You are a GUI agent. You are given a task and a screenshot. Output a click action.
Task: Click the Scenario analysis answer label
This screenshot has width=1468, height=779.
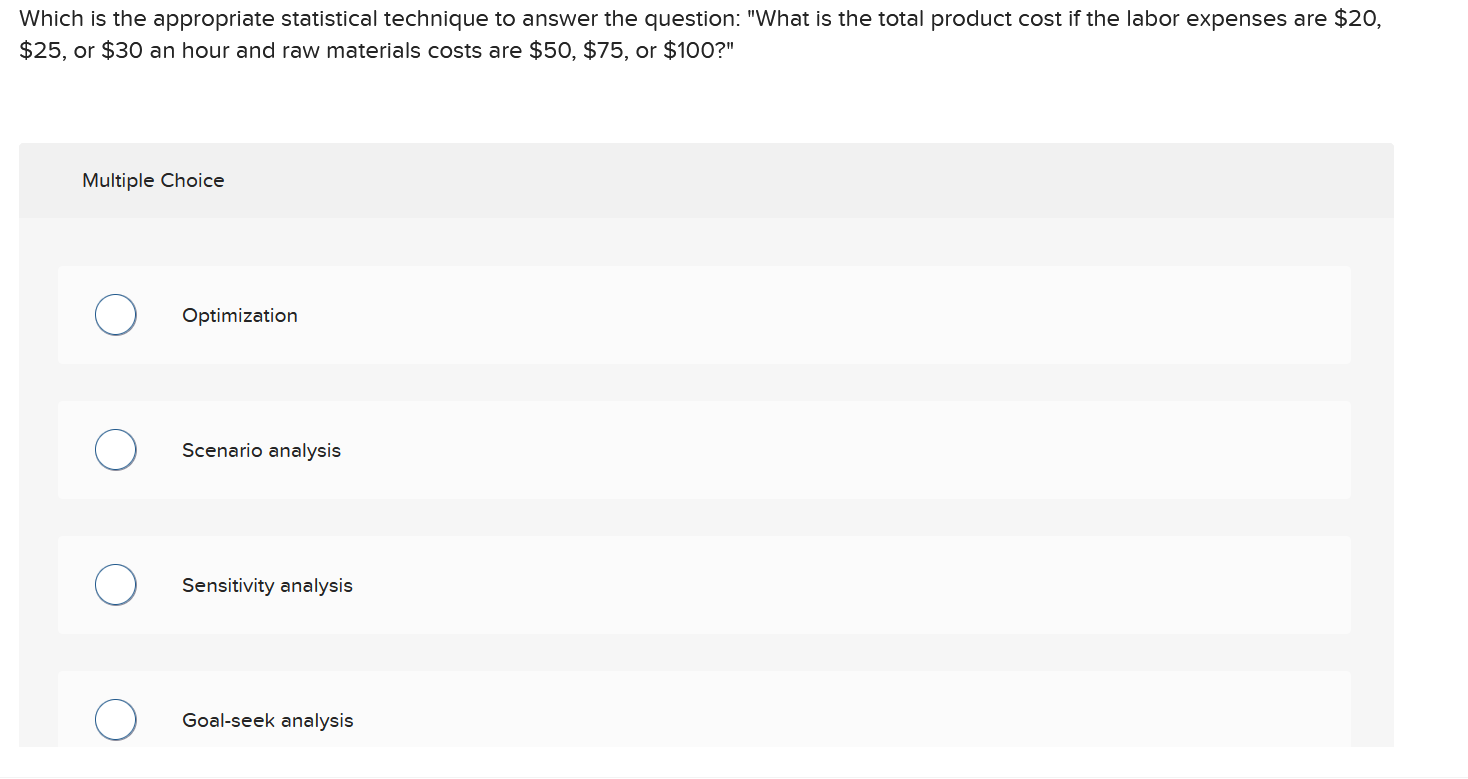(x=261, y=450)
